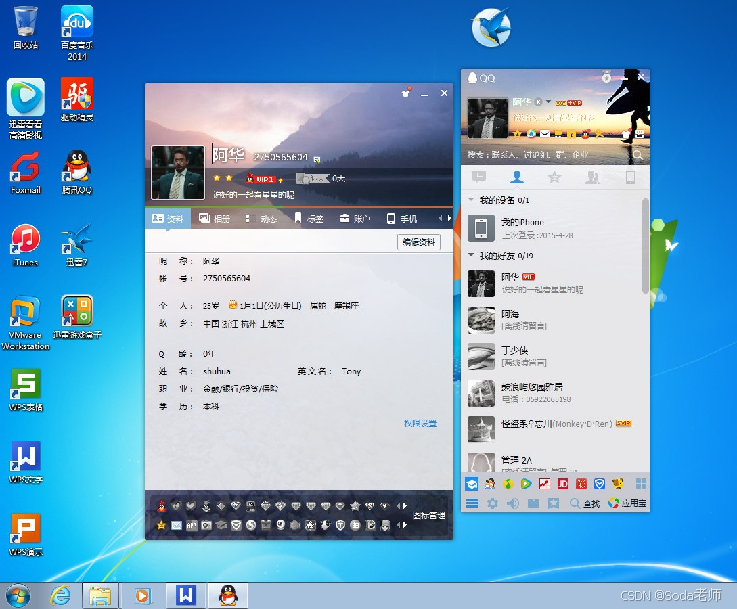Image resolution: width=737 pixels, height=609 pixels.
Task: Open the groups tab in QQ main panel
Action: [x=592, y=177]
